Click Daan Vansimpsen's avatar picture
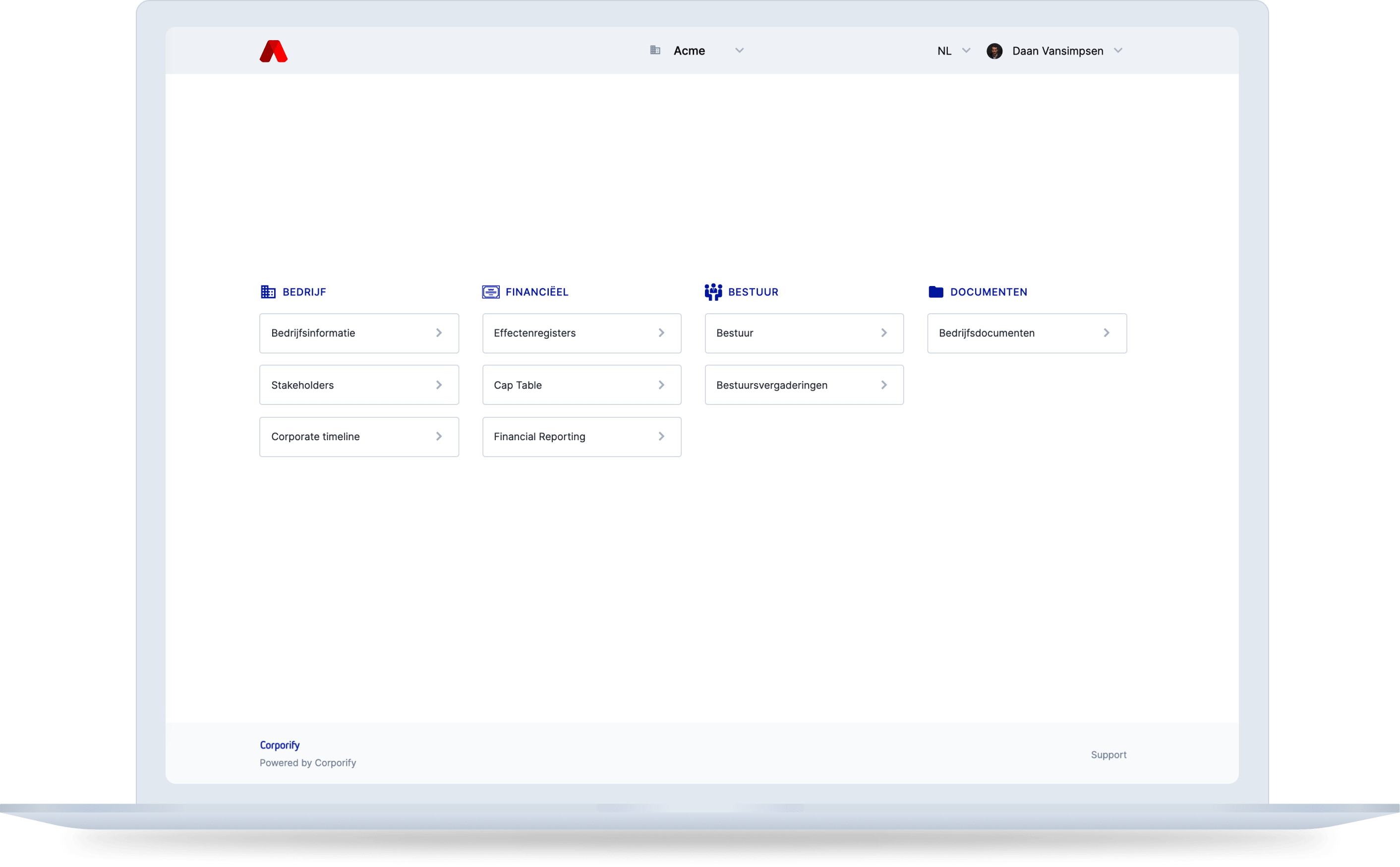This screenshot has height=867, width=1400. pyautogui.click(x=994, y=51)
